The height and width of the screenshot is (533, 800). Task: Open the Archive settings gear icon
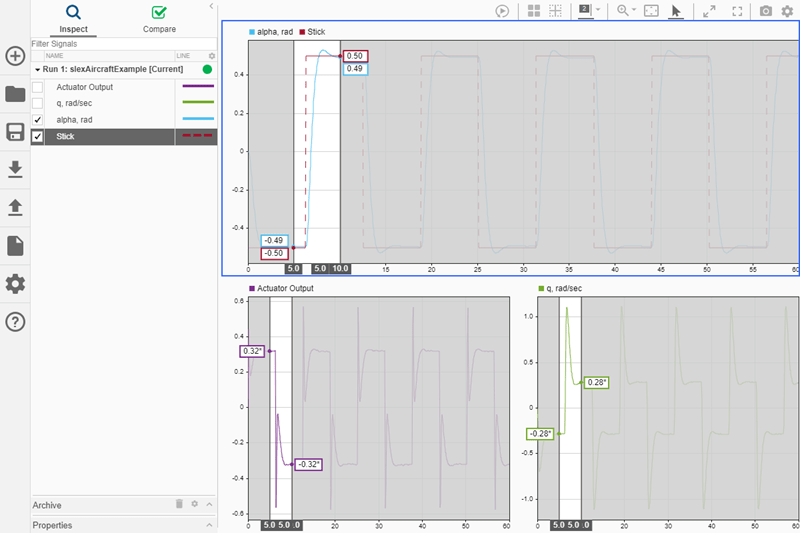(x=194, y=504)
